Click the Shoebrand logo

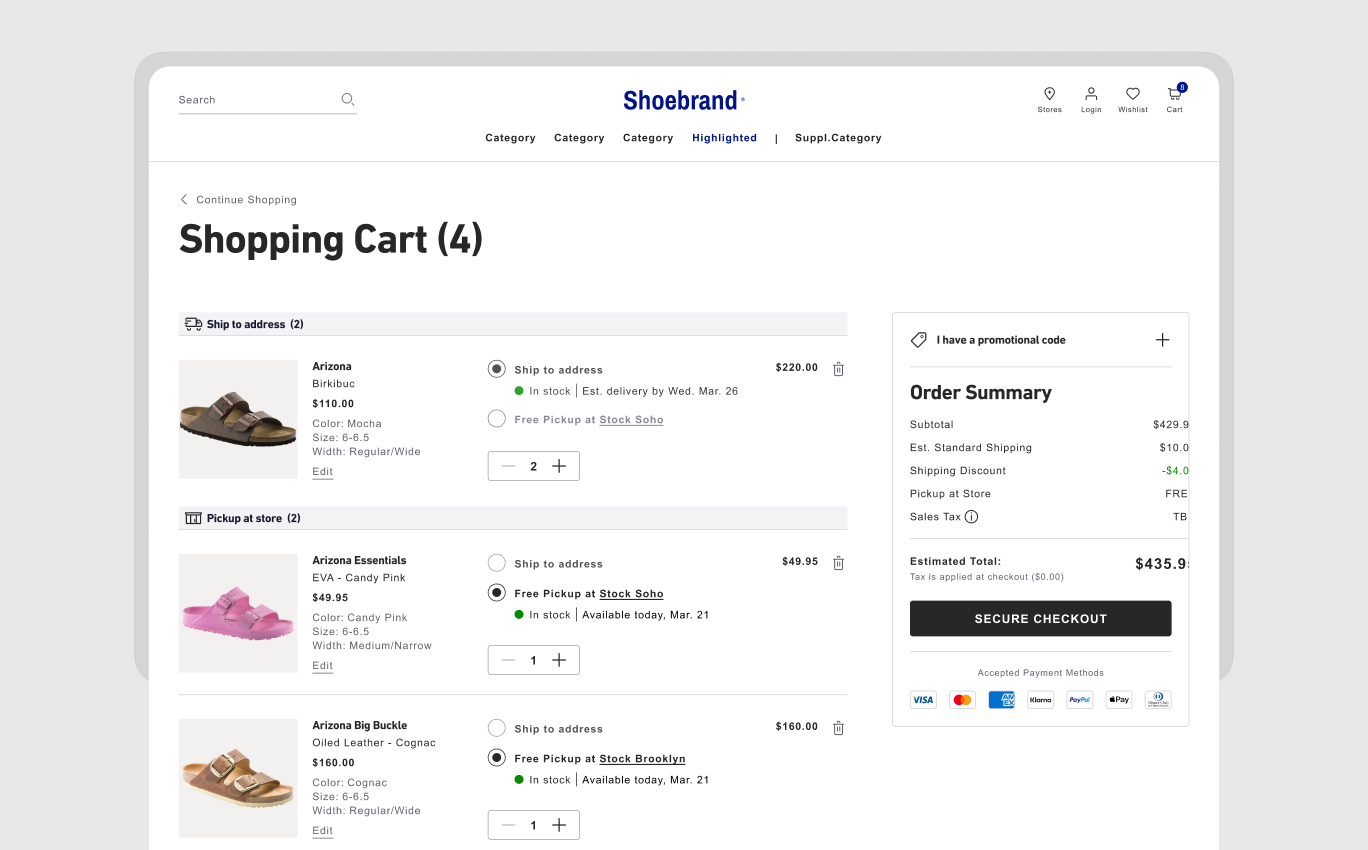(684, 100)
